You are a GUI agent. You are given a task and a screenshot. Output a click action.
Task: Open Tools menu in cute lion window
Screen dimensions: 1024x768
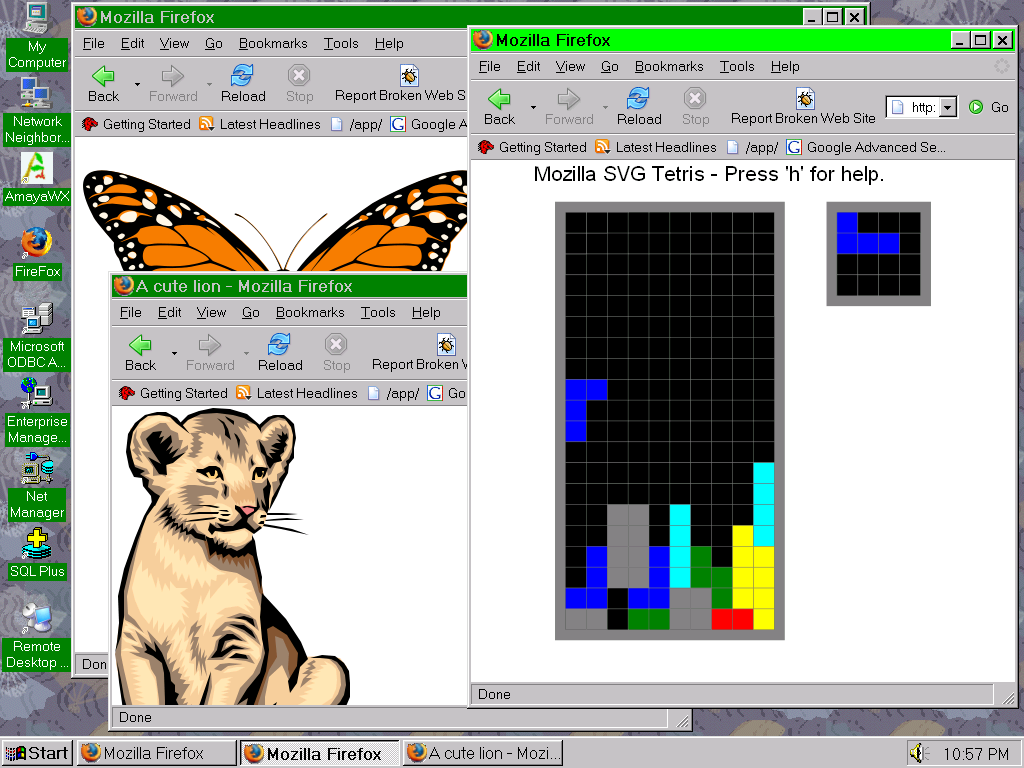[x=378, y=312]
